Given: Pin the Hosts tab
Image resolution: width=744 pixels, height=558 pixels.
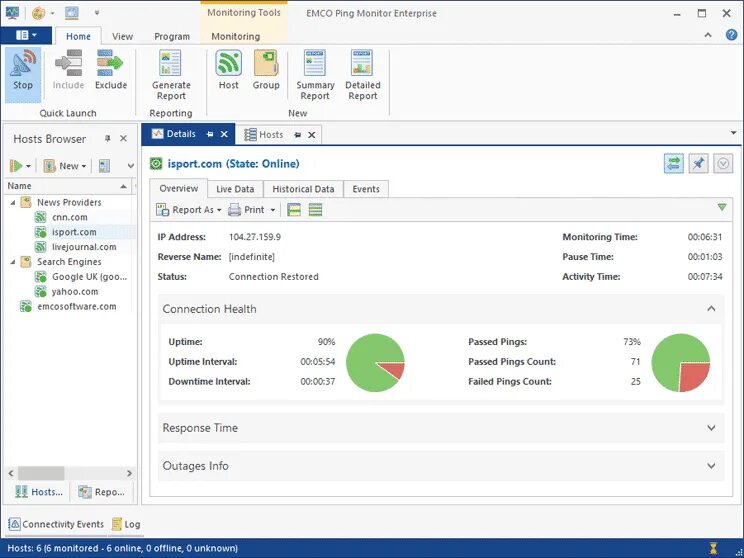Looking at the screenshot, I should click(298, 135).
